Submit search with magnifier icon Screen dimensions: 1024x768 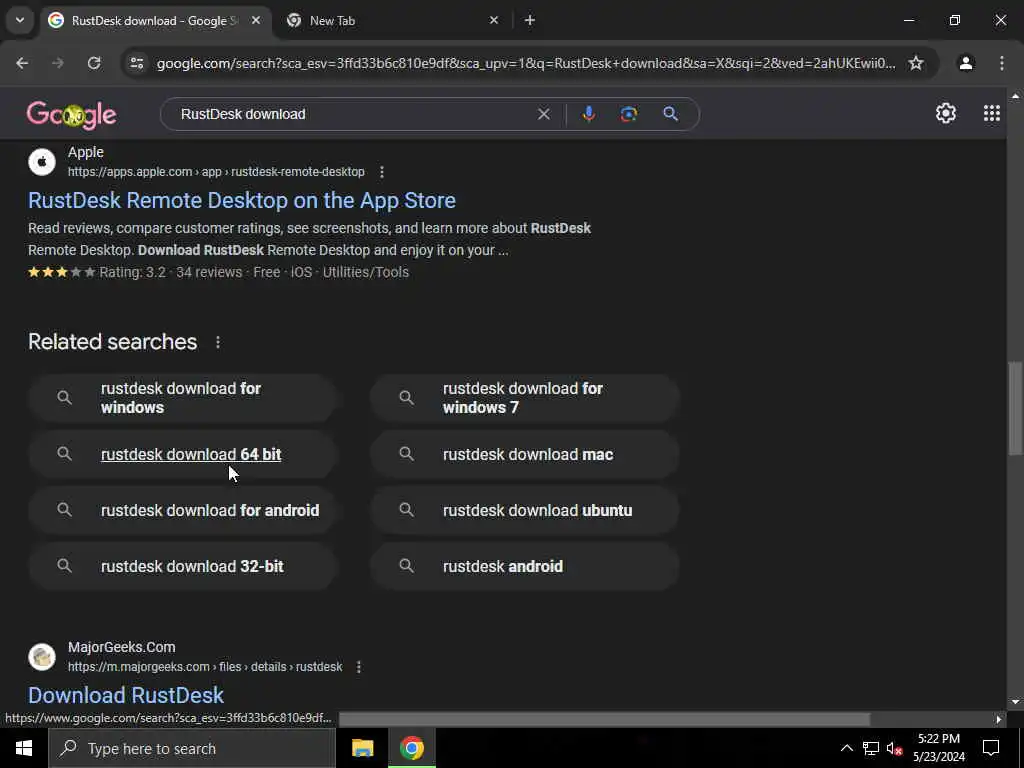[670, 114]
